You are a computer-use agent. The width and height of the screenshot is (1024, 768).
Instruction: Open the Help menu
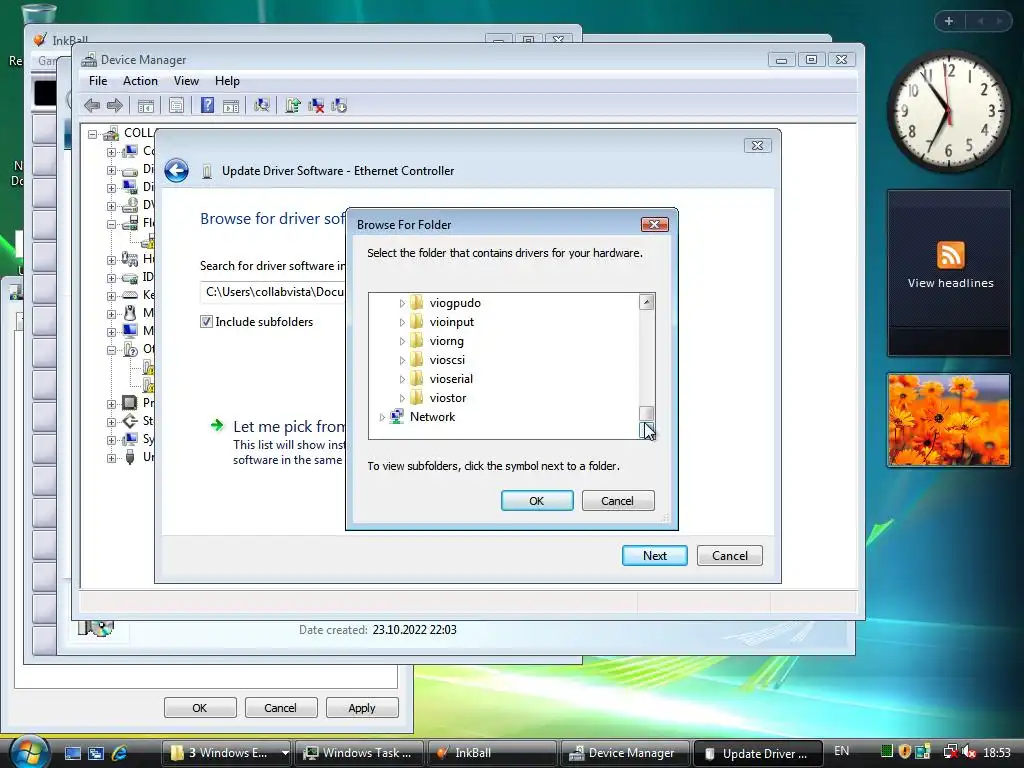227,81
